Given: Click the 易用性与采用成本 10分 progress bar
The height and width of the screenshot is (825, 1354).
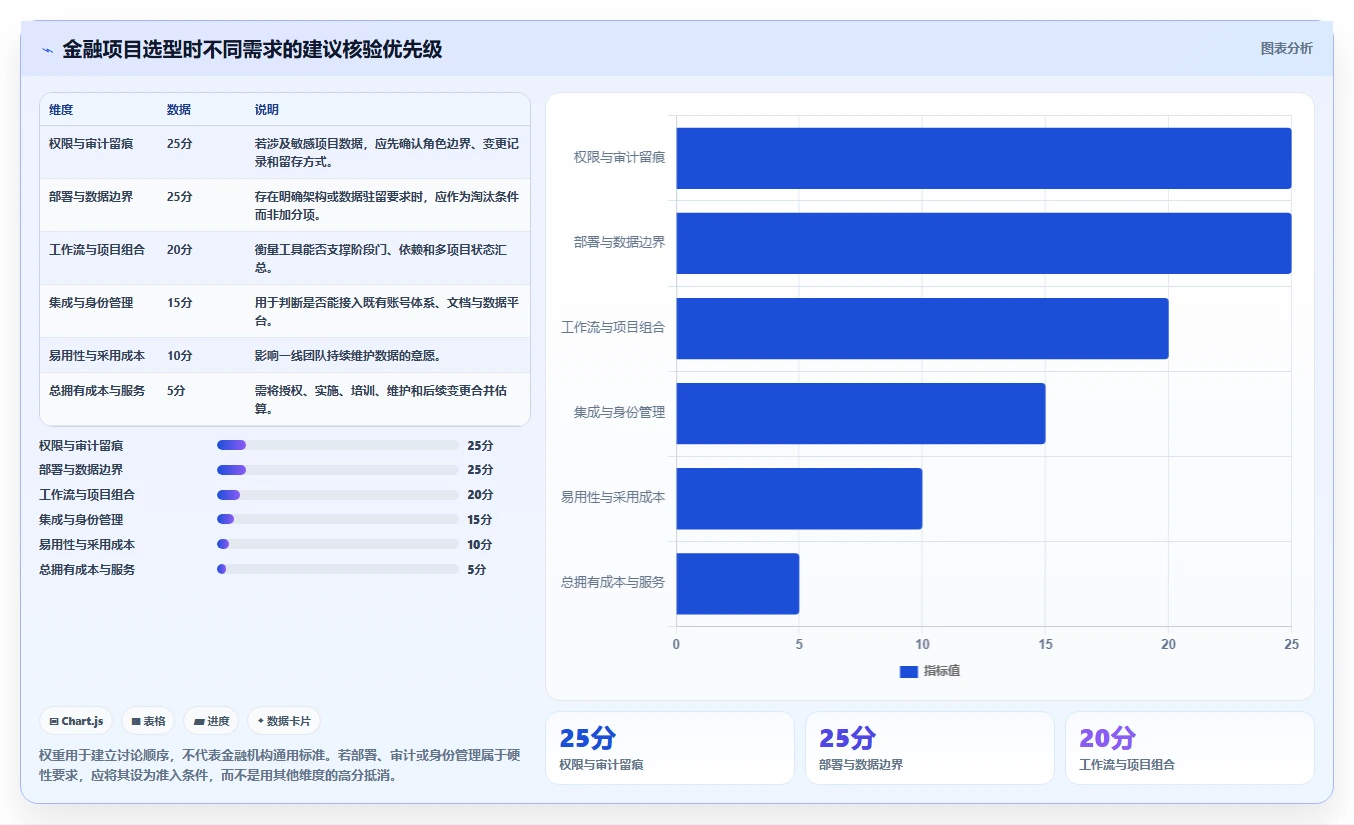Looking at the screenshot, I should pyautogui.click(x=338, y=545).
